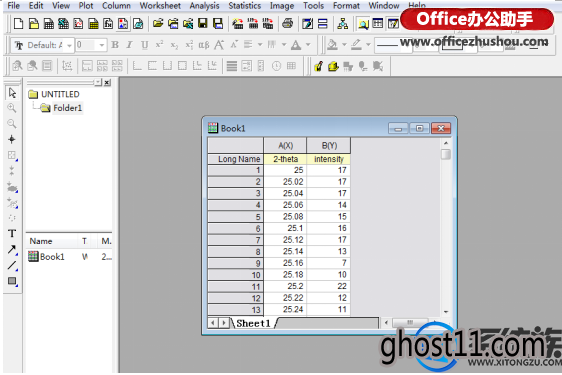The height and width of the screenshot is (375, 562).
Task: Expand the font color dropdown arrow
Action: pos(308,45)
